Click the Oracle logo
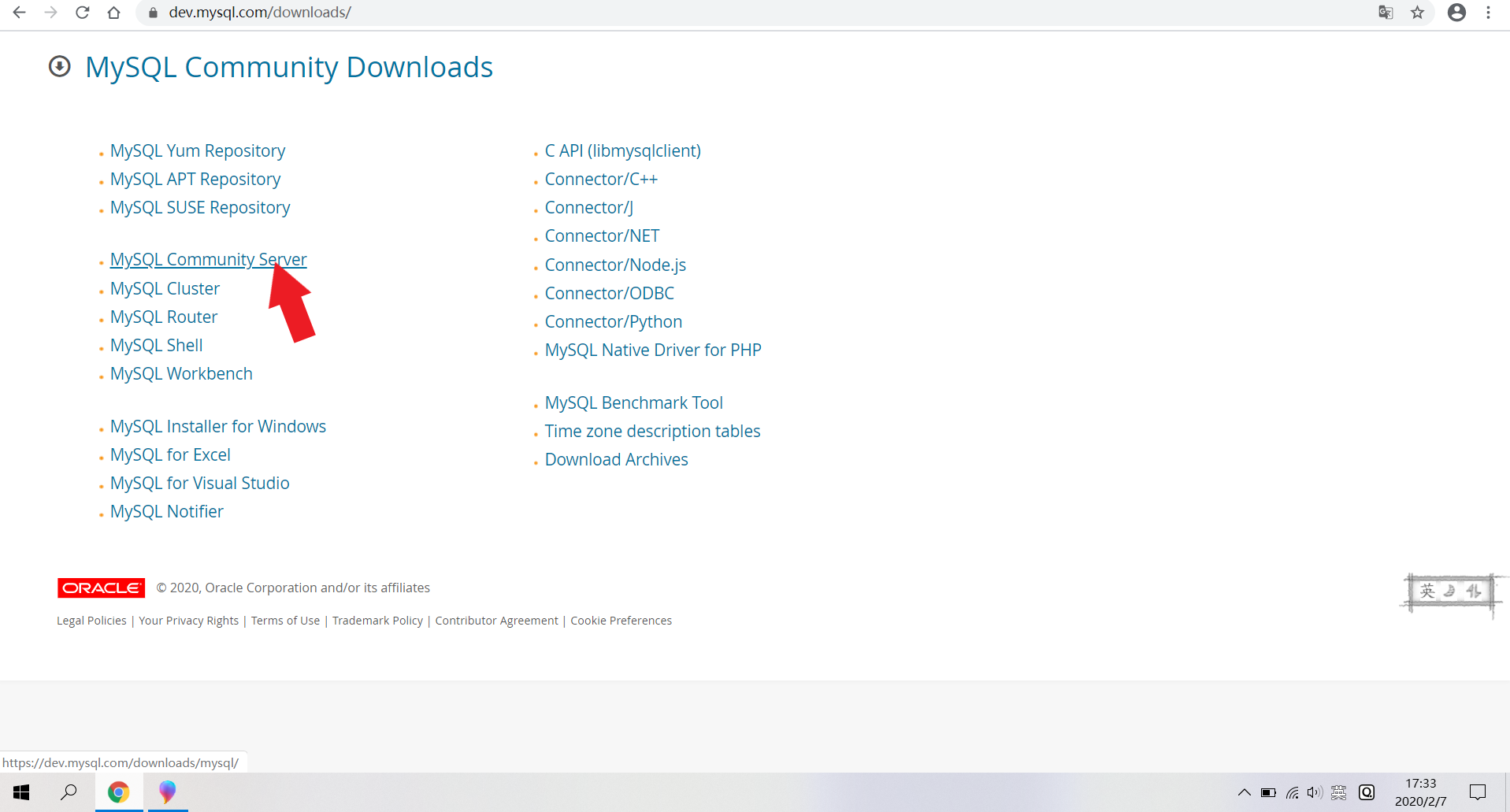This screenshot has width=1510, height=812. tap(101, 588)
